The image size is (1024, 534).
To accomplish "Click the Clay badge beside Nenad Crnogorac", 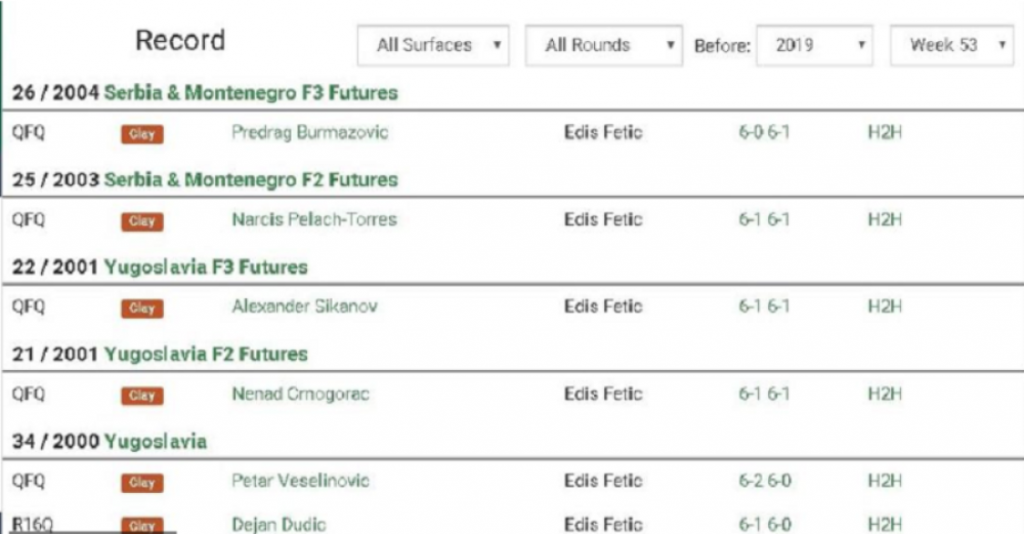I will click(x=142, y=396).
